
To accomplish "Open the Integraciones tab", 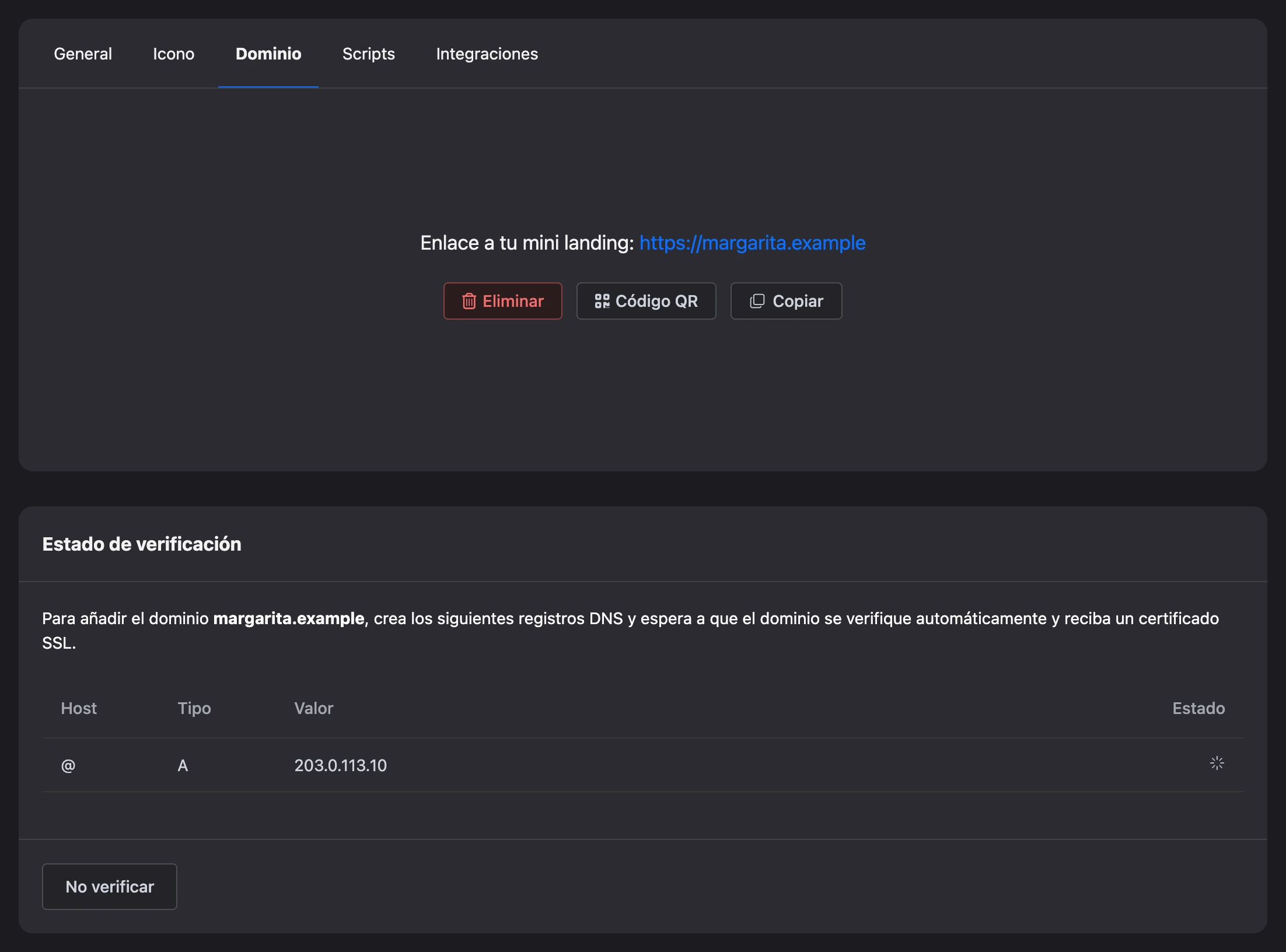I will coord(487,54).
